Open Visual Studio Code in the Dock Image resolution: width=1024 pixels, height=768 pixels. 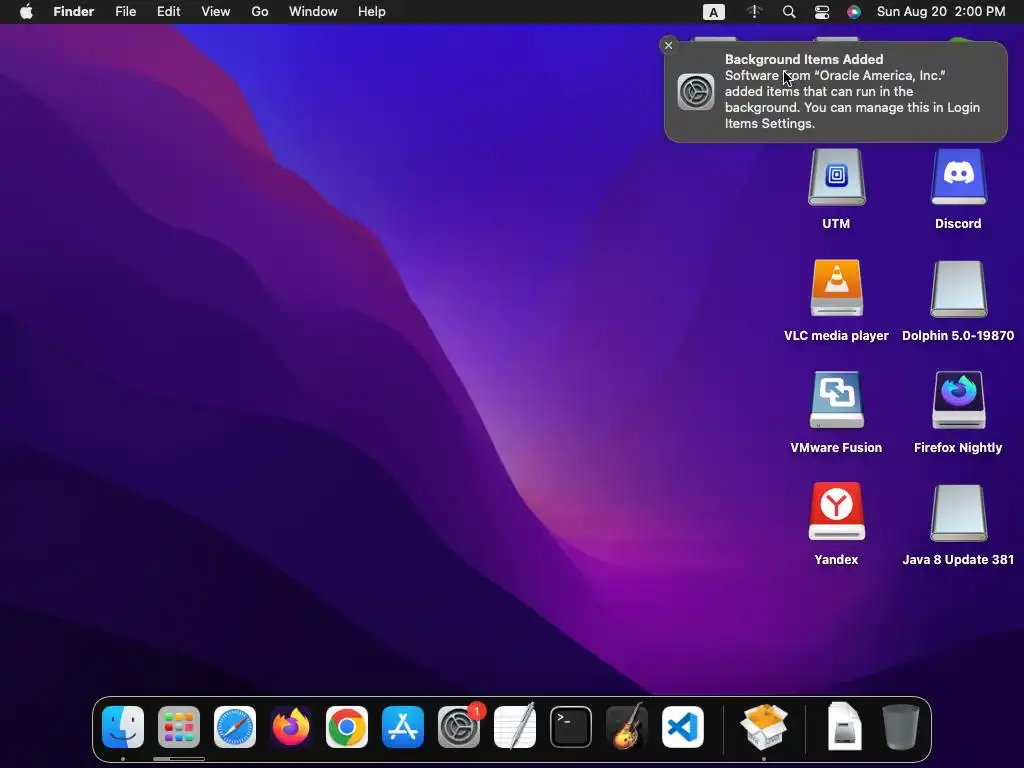point(682,727)
